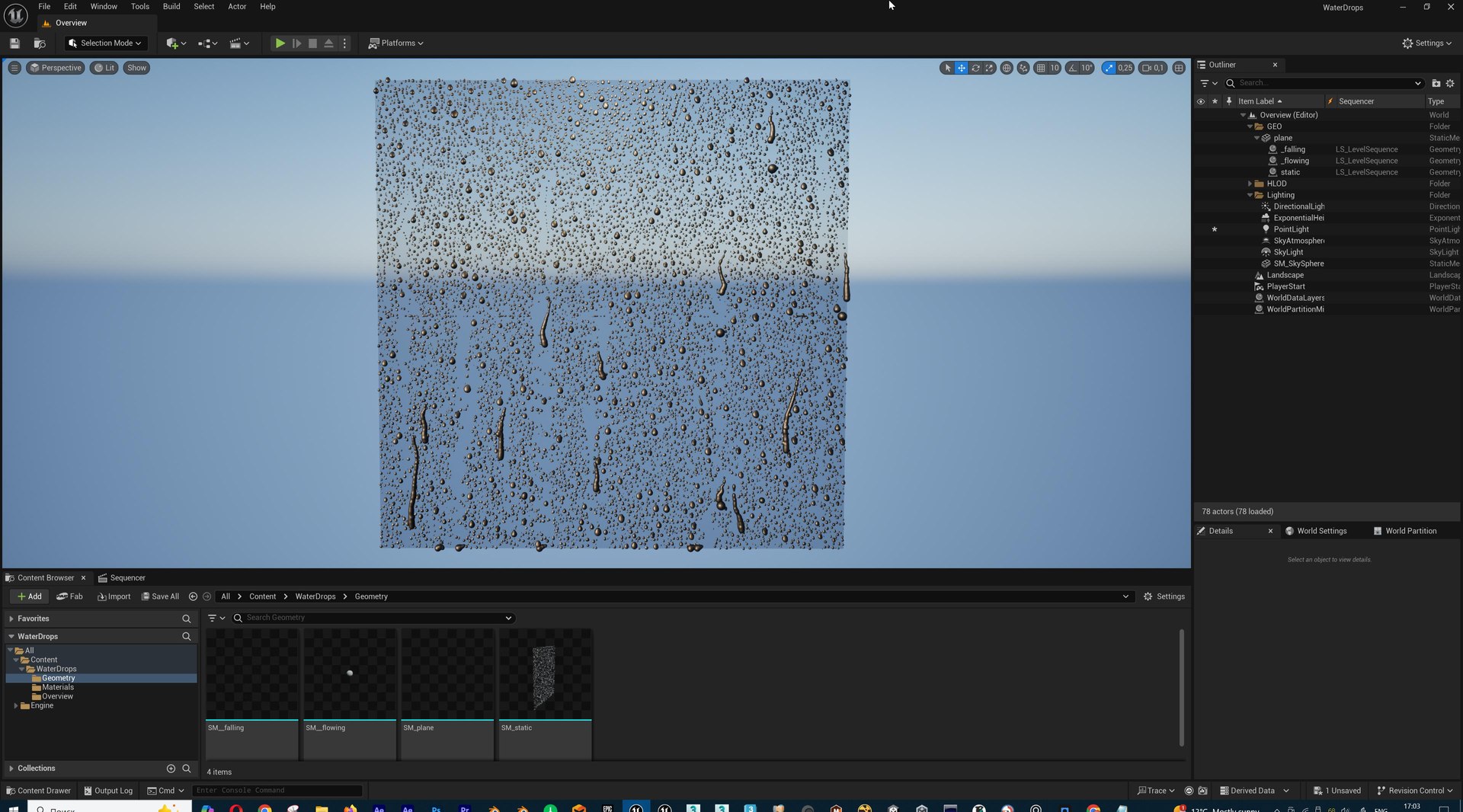Open the camera speed 0,1 control

click(x=1153, y=68)
